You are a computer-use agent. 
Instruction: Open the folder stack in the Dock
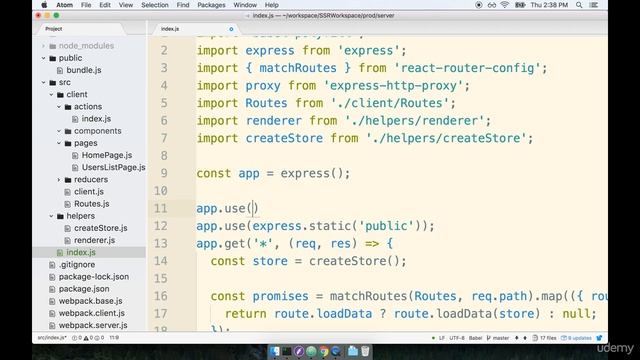coord(353,351)
